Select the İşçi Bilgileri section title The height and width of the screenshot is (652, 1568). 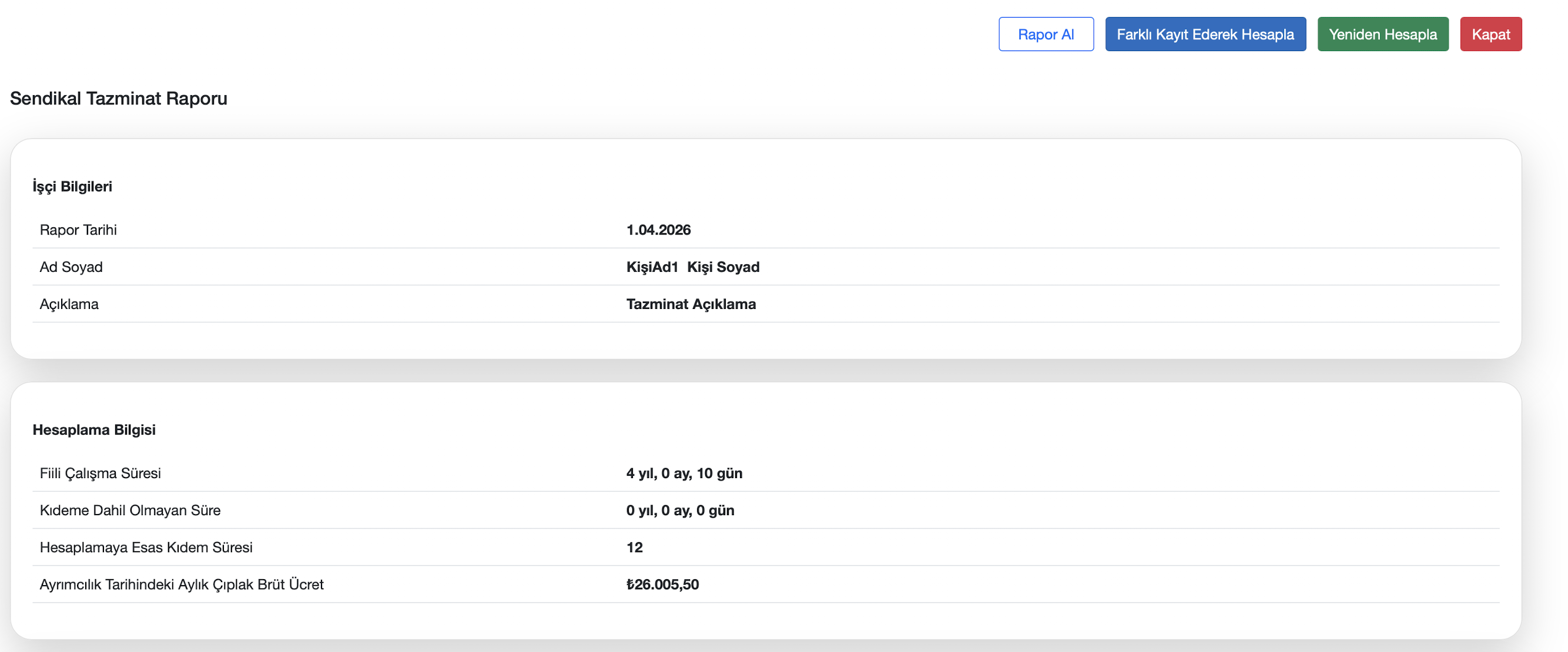tap(72, 186)
